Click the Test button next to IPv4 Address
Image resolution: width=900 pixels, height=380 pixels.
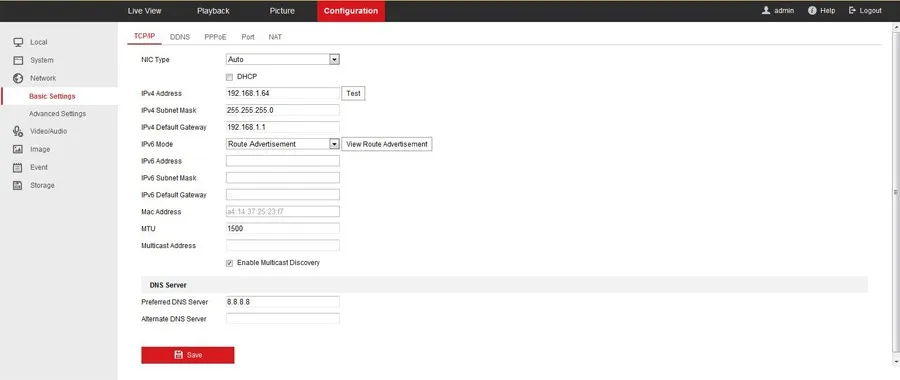[x=354, y=93]
